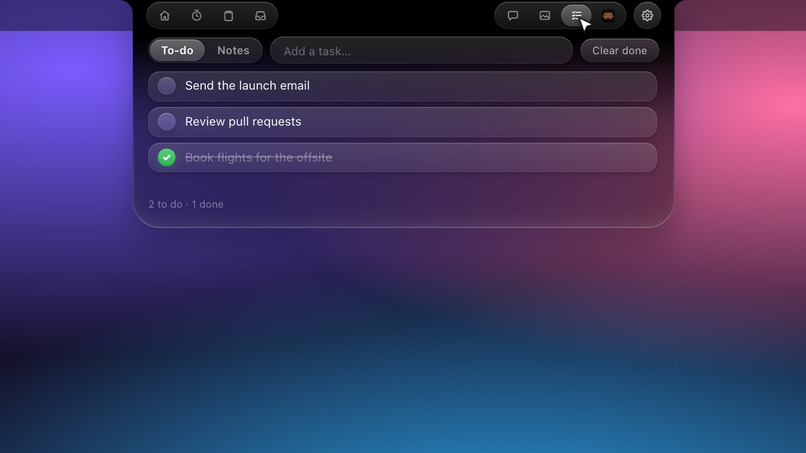Screen dimensions: 806x453
Task: Check off Send the launch email
Action: (x=167, y=86)
